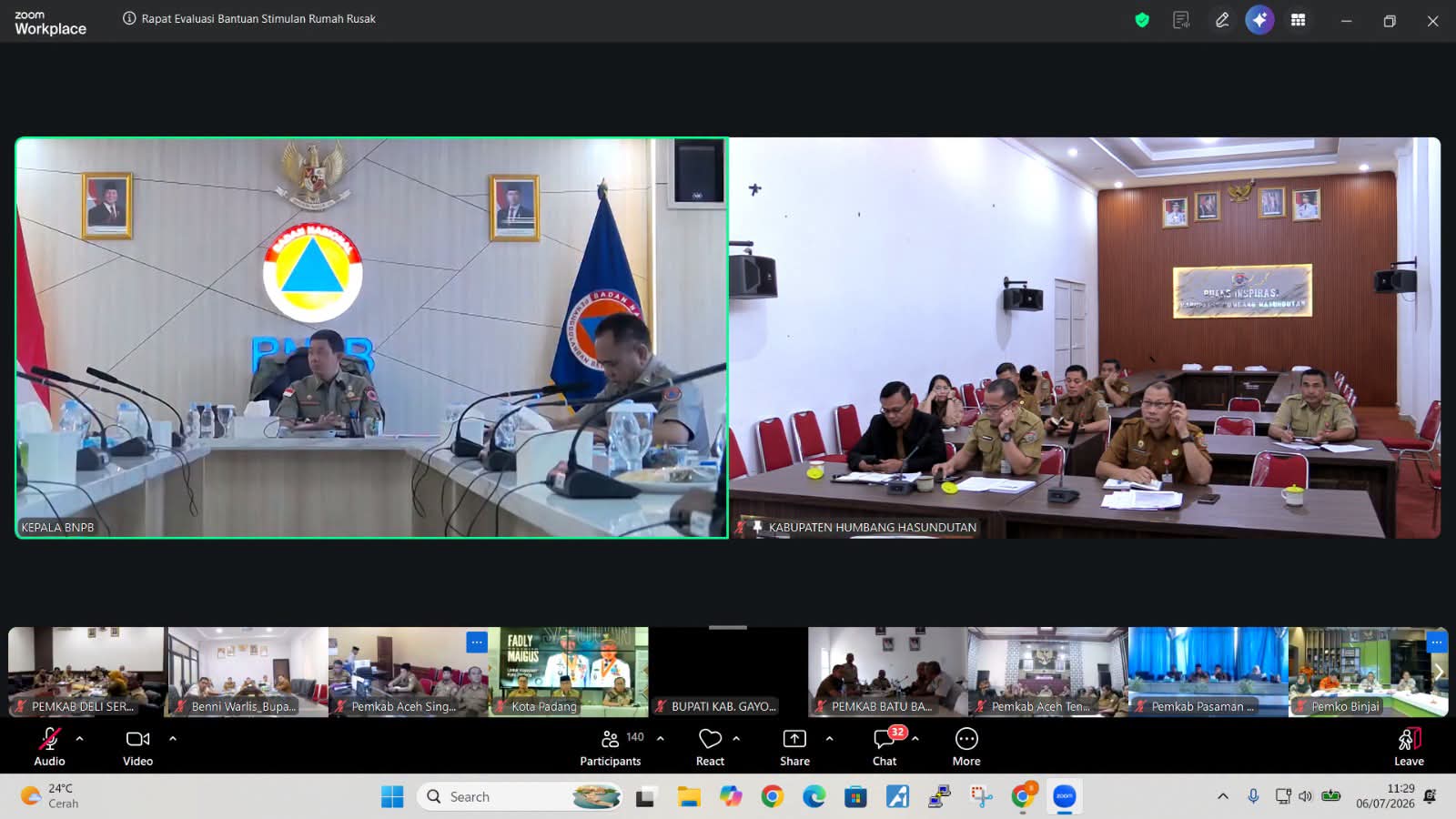Image resolution: width=1456 pixels, height=819 pixels.
Task: Start the Share screen button
Action: point(794,747)
